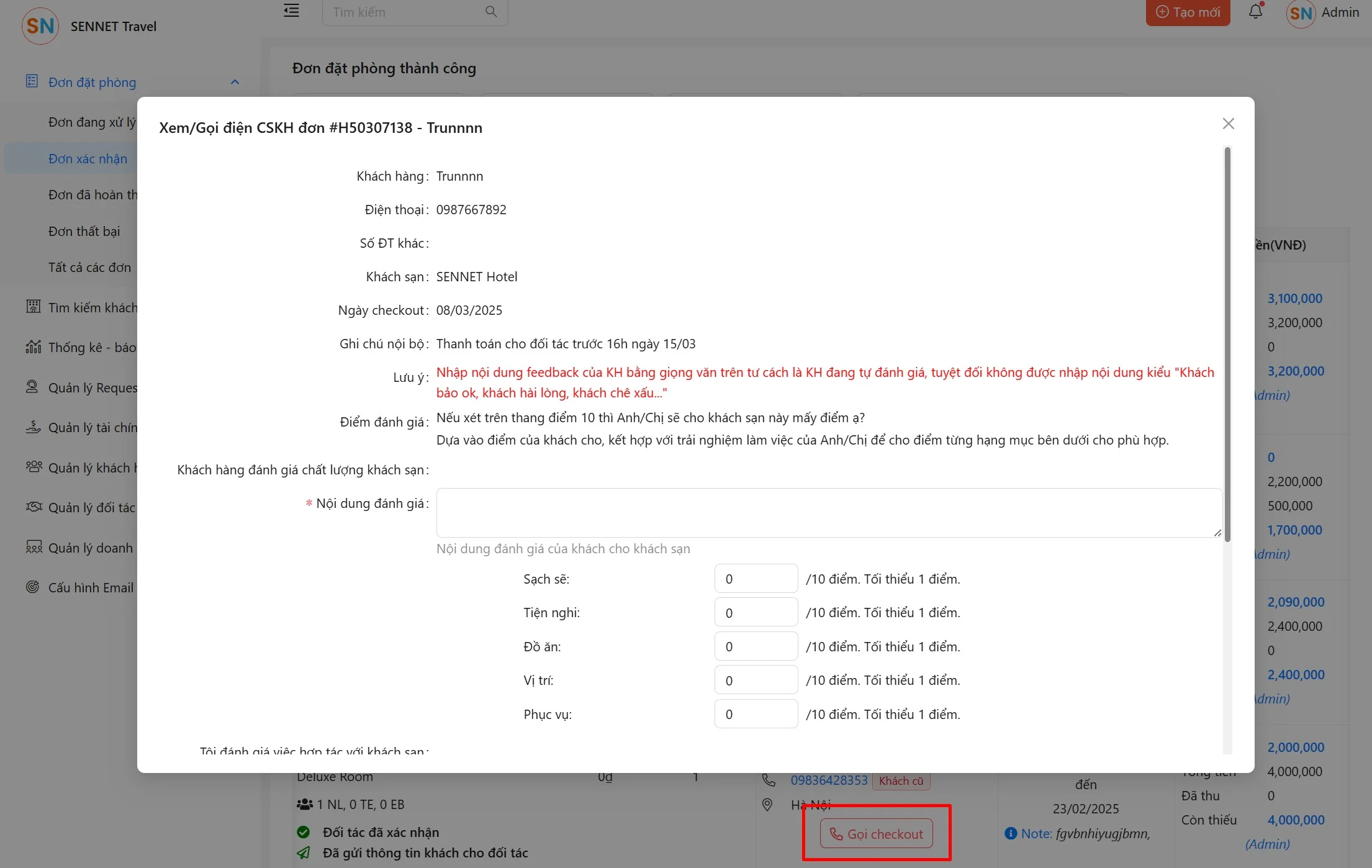Click the Phục vụ score input
1372x868 pixels.
pyautogui.click(x=756, y=714)
